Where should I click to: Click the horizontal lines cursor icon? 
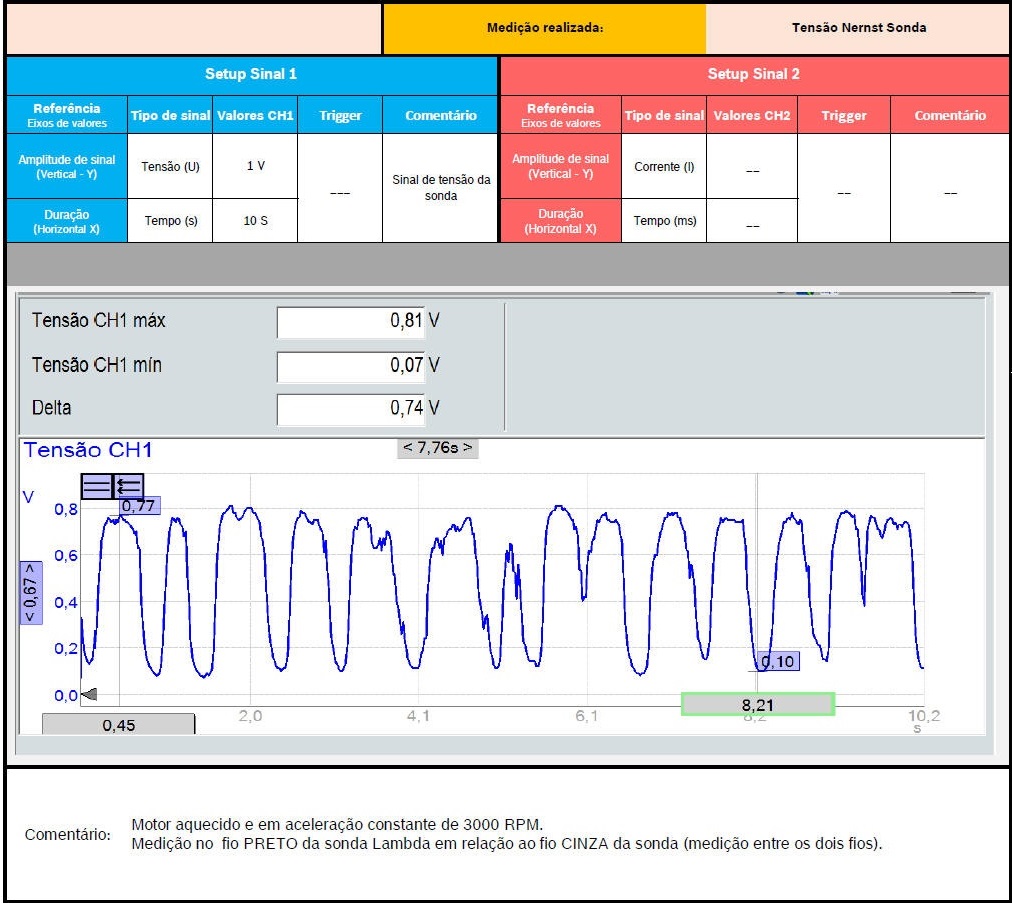pos(97,486)
